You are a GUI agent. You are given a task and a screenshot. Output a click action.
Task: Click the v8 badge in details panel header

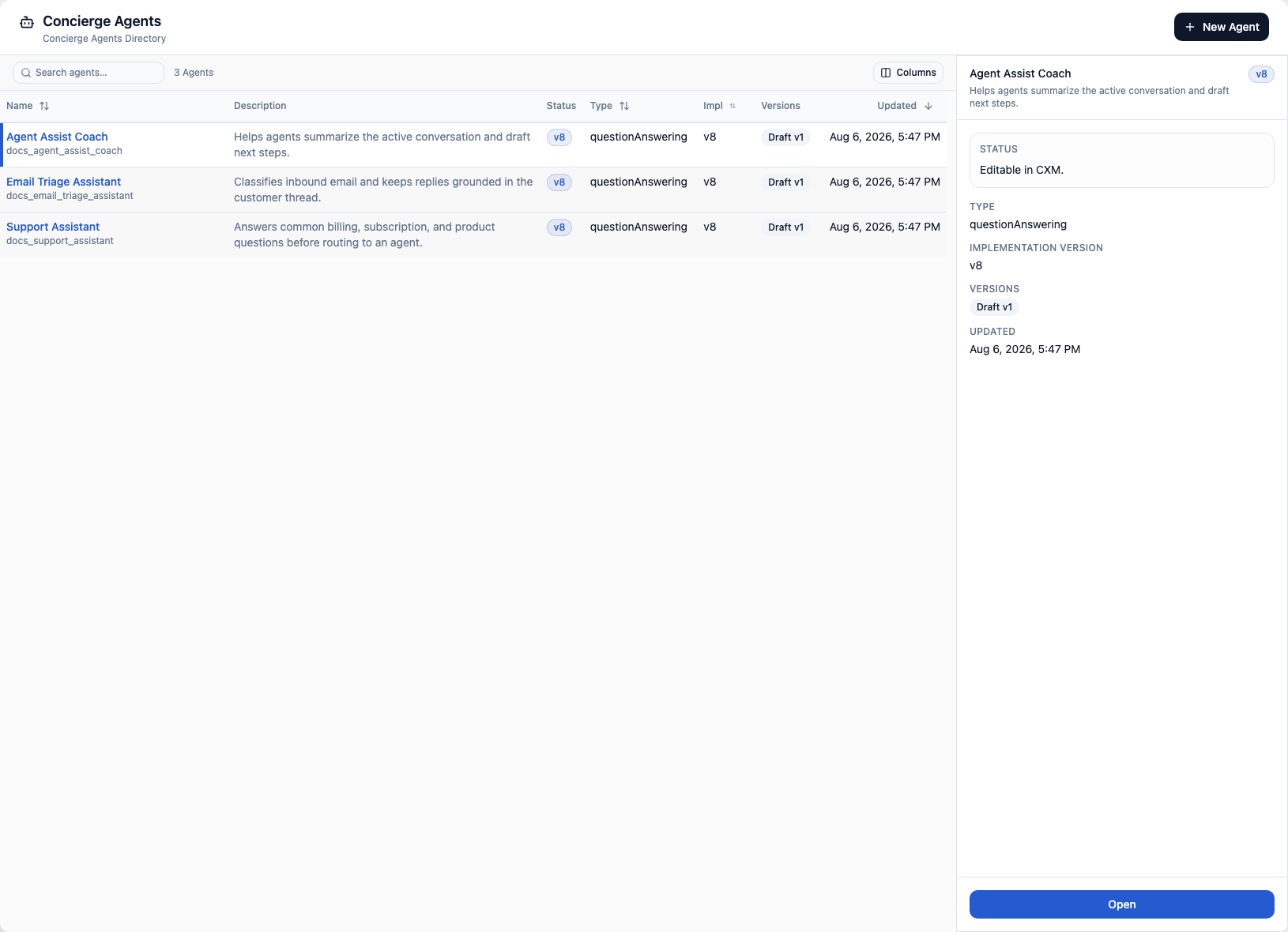pyautogui.click(x=1261, y=74)
